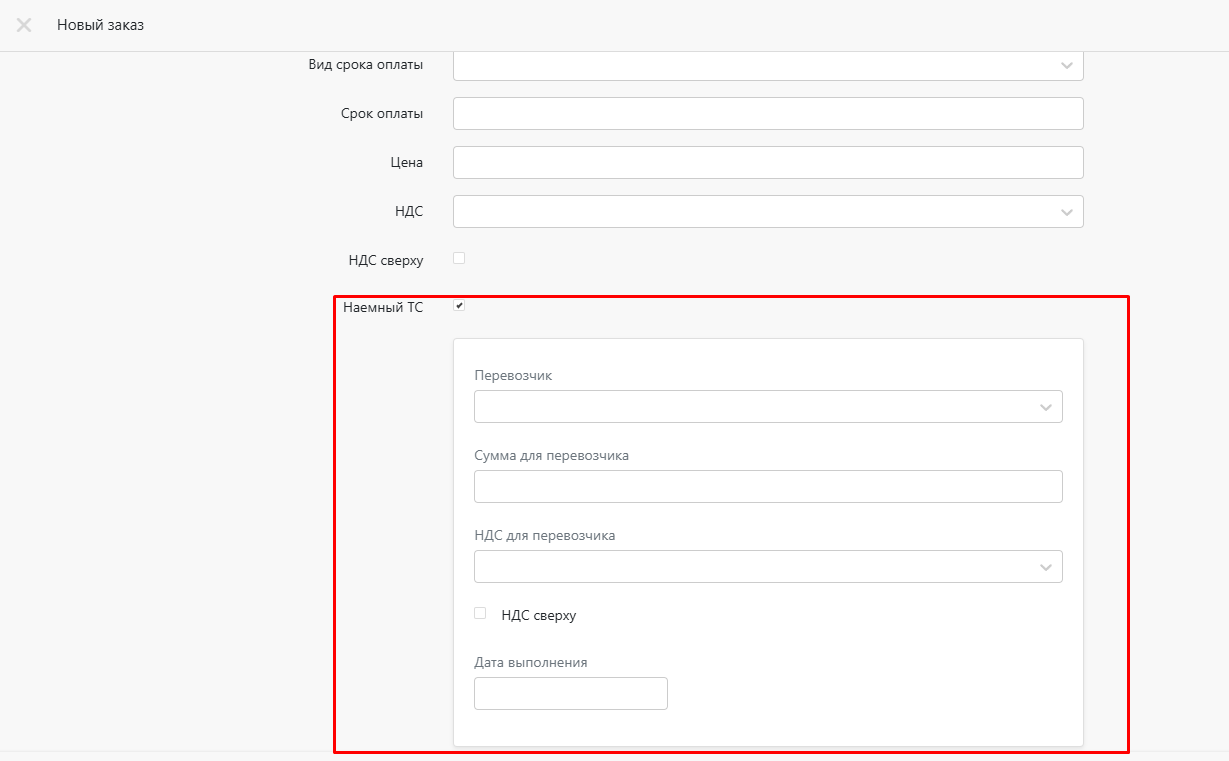The image size is (1229, 761).
Task: Close the Новый заказ form with the X icon
Action: [24, 25]
